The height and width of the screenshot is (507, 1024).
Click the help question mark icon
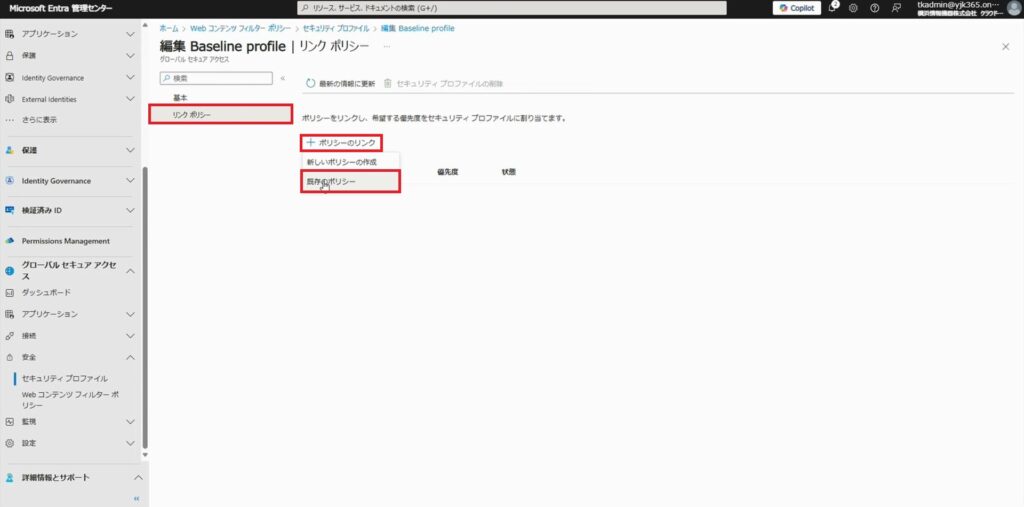874,8
